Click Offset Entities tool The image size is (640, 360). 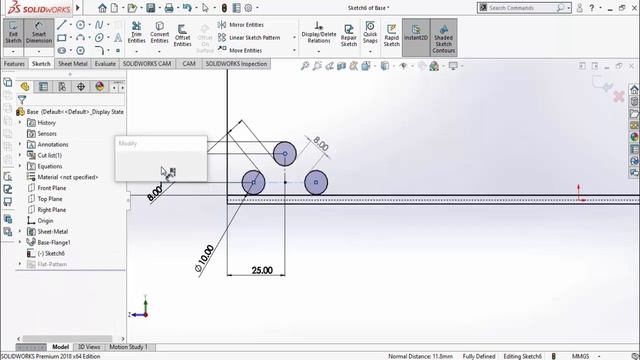182,35
